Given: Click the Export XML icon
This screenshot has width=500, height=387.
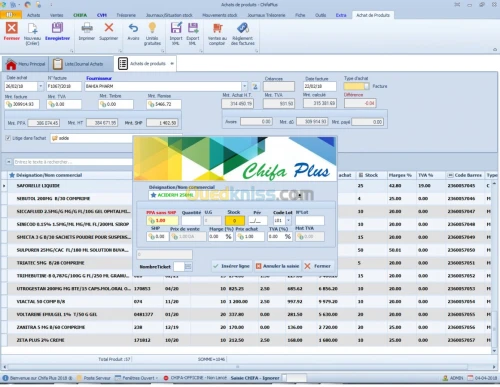Looking at the screenshot, I should coord(193,33).
